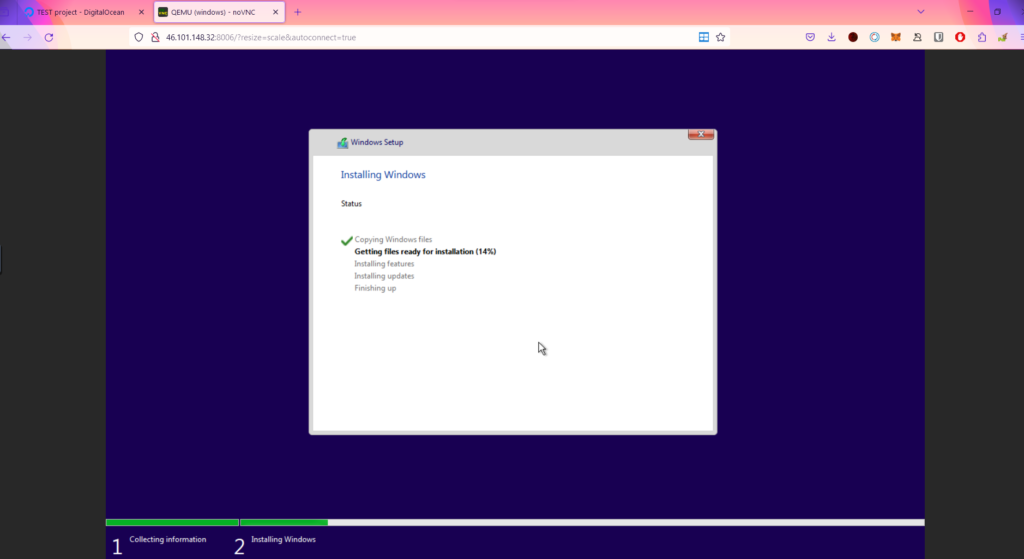Click the '2 Installing Windows' stage label
This screenshot has height=559, width=1024.
[x=275, y=545]
